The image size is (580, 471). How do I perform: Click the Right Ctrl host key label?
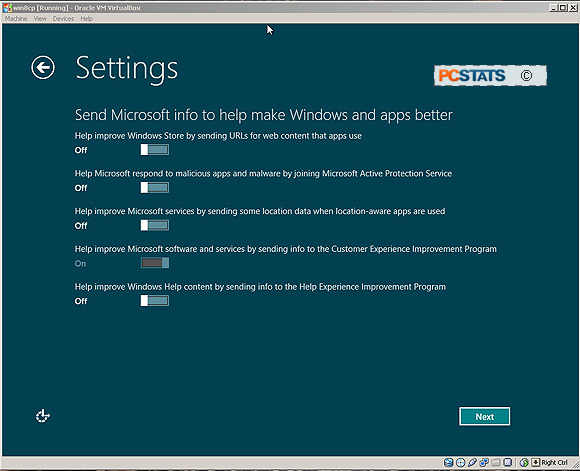coord(554,462)
